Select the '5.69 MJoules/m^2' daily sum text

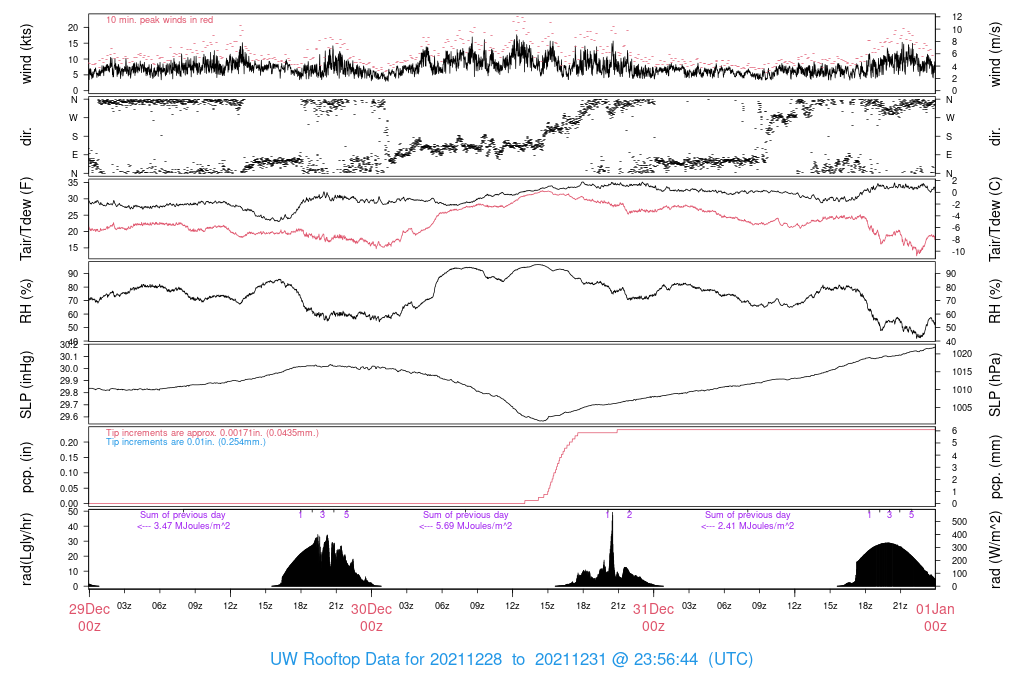pos(473,526)
